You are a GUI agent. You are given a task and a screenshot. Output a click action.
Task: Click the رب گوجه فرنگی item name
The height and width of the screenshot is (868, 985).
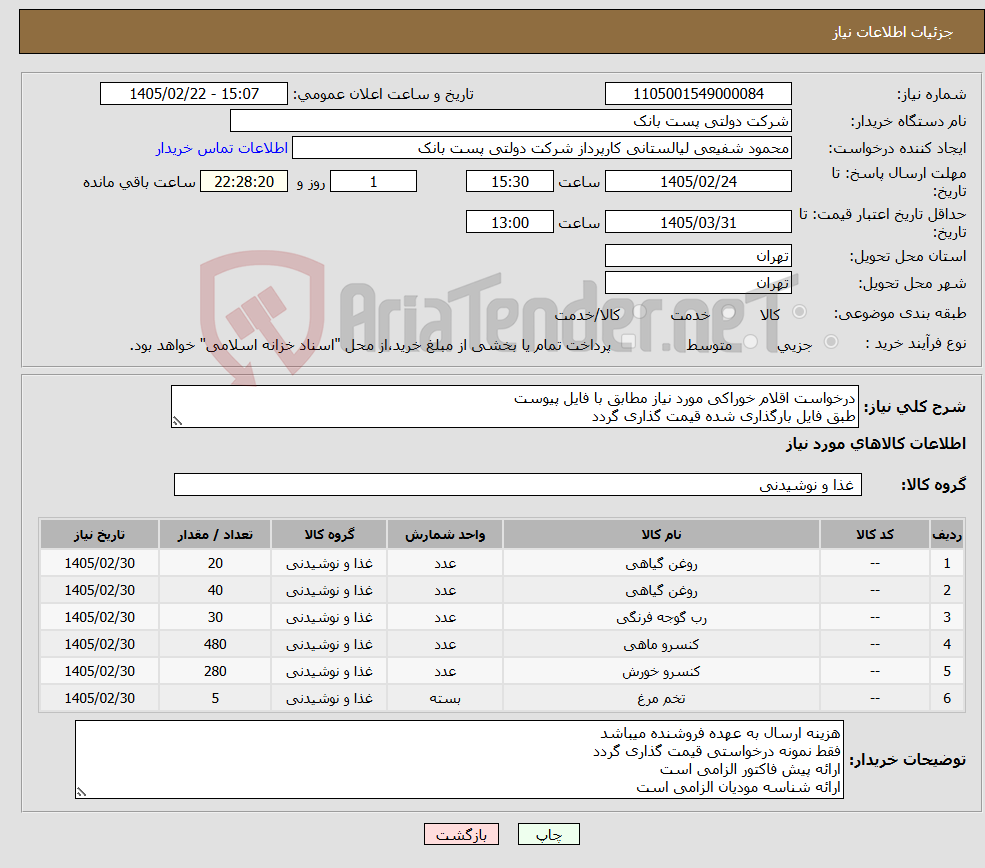[661, 617]
